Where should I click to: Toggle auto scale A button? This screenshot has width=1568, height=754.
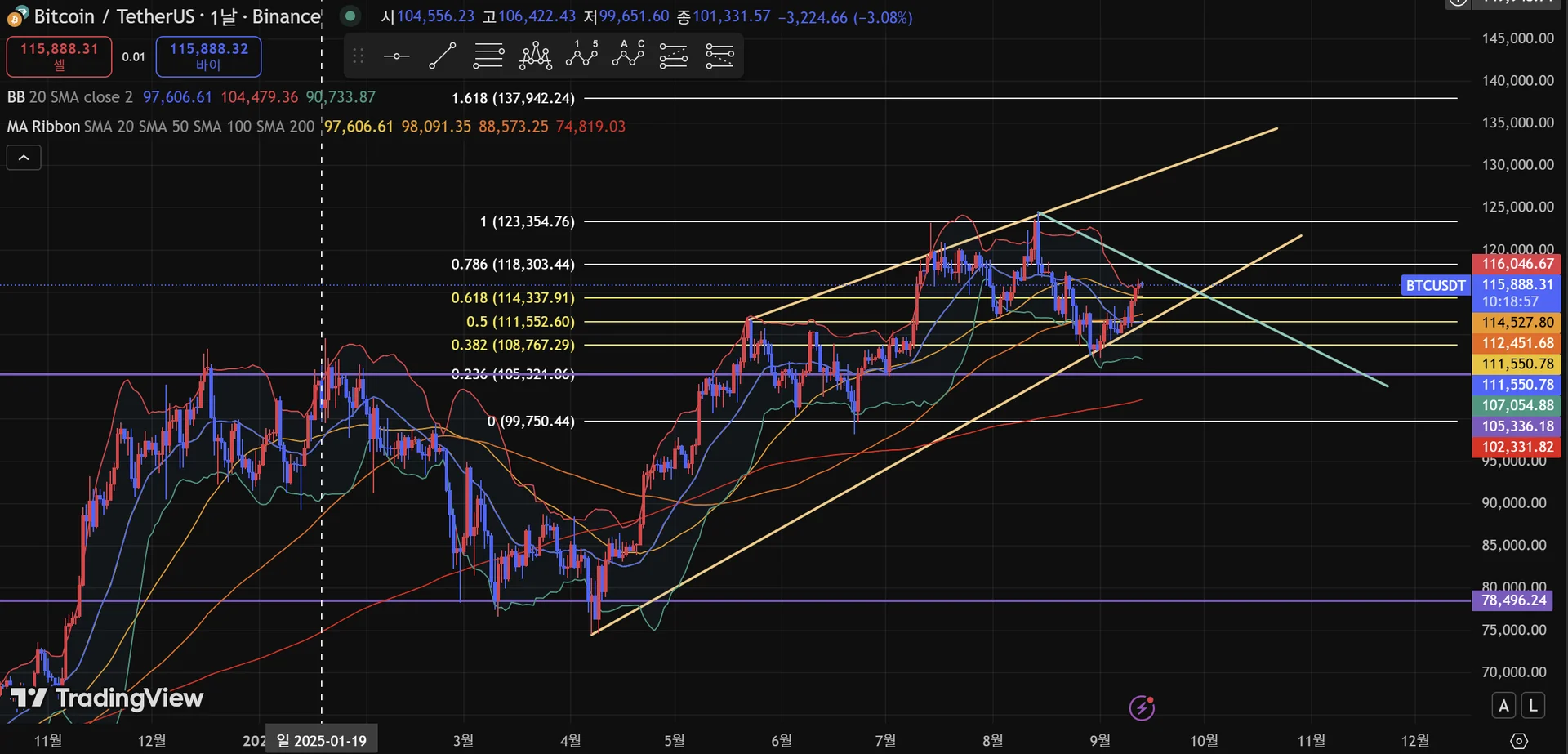(1504, 706)
